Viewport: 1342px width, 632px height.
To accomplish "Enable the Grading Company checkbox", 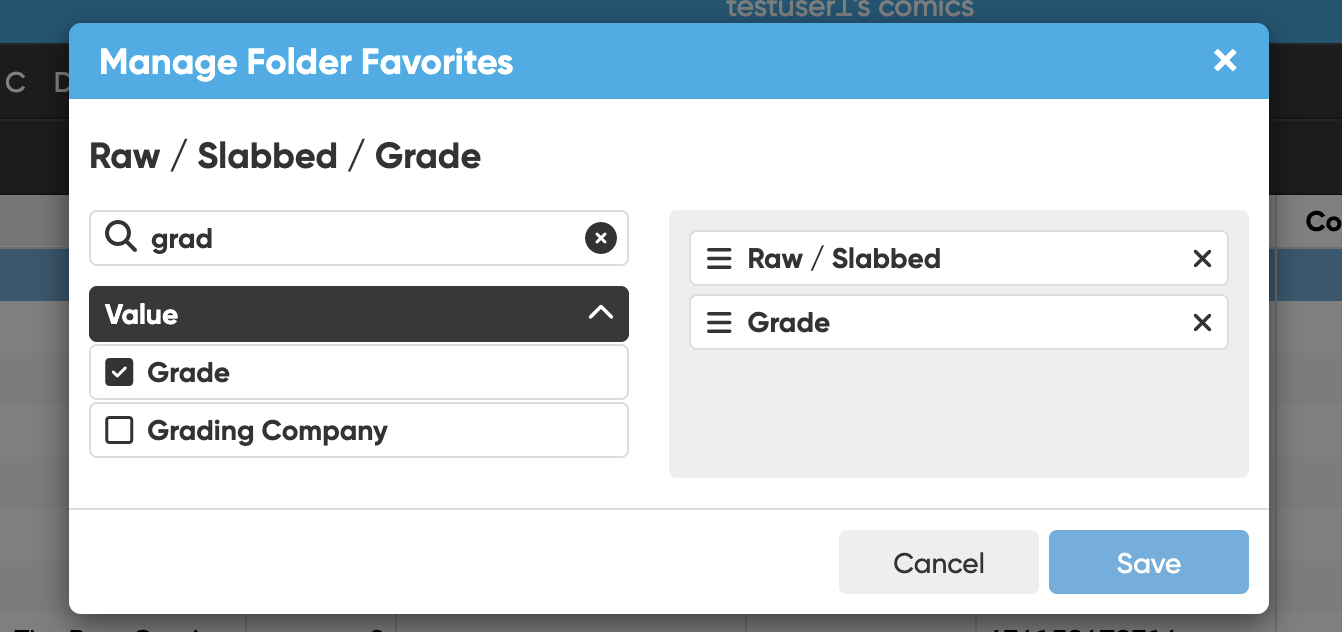I will tap(120, 431).
